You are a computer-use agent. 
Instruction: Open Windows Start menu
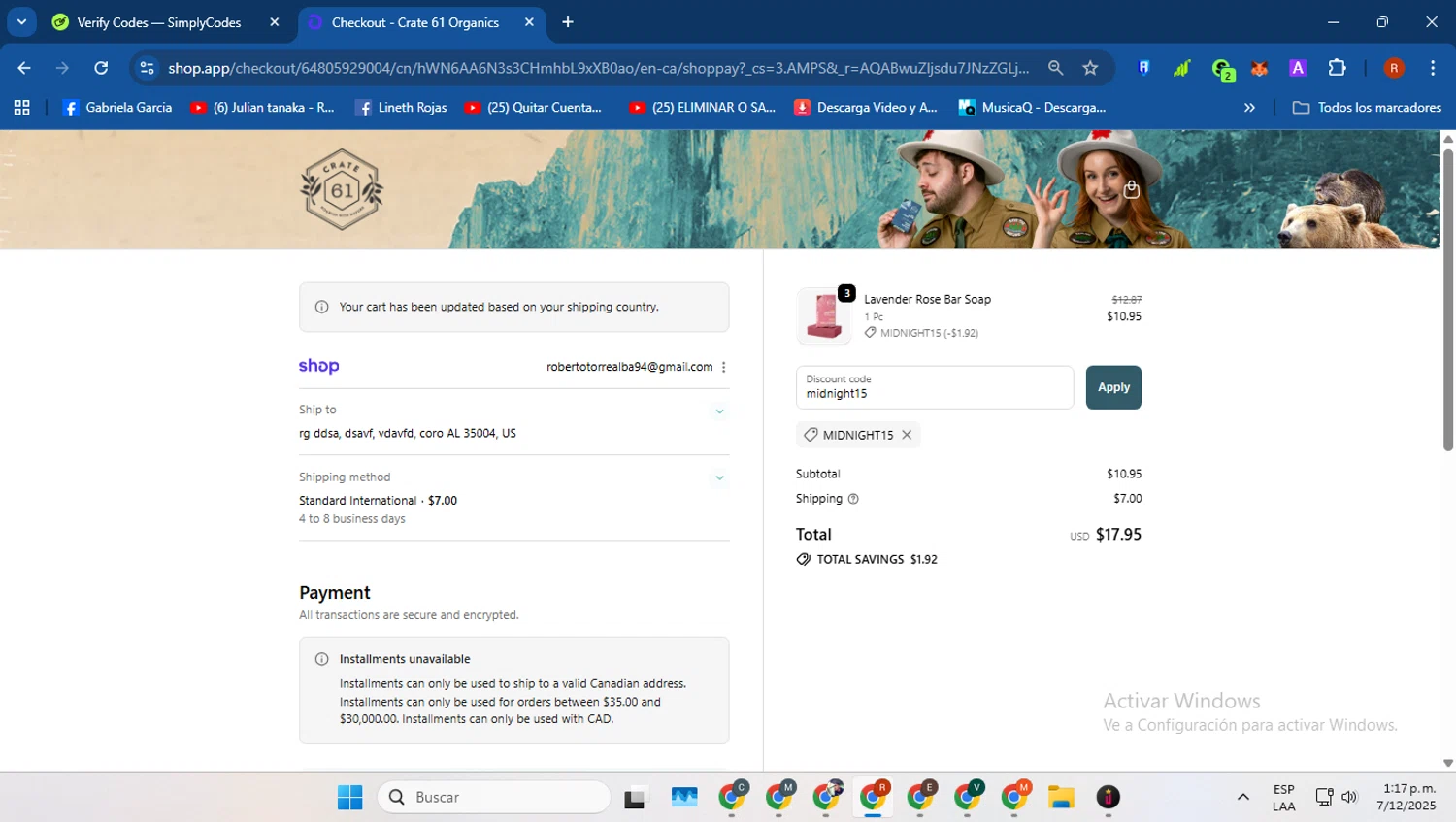pyautogui.click(x=349, y=797)
